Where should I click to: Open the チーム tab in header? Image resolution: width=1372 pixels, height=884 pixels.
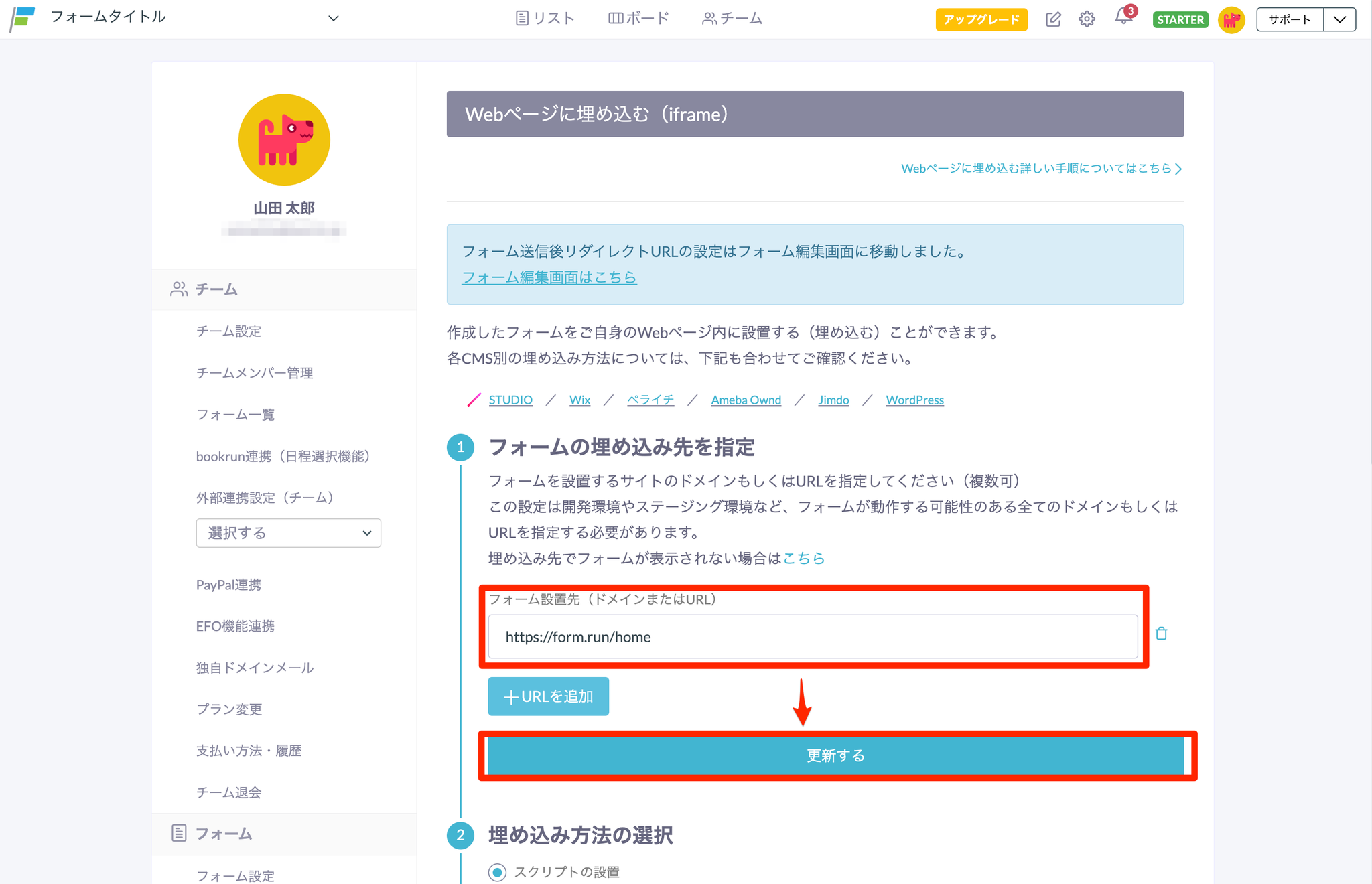coord(732,18)
